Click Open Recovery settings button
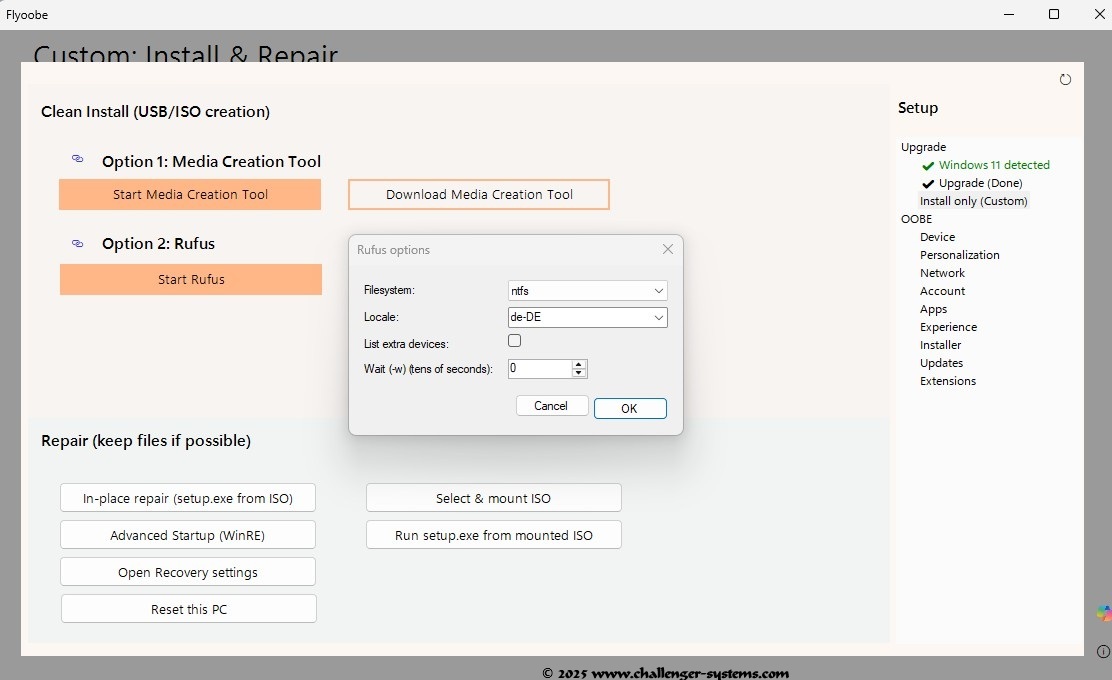The width and height of the screenshot is (1112, 680). click(x=188, y=572)
